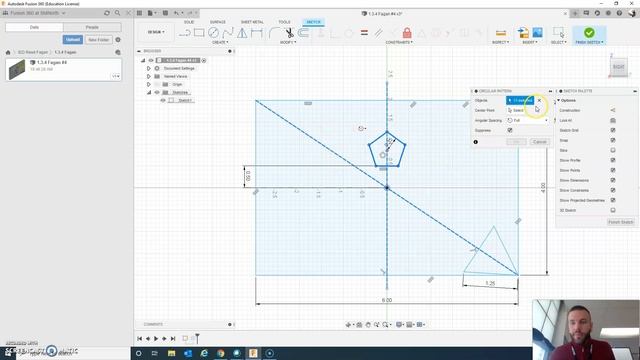The height and width of the screenshot is (360, 640).
Task: Cancel the Circular Pattern dialog
Action: (x=540, y=142)
